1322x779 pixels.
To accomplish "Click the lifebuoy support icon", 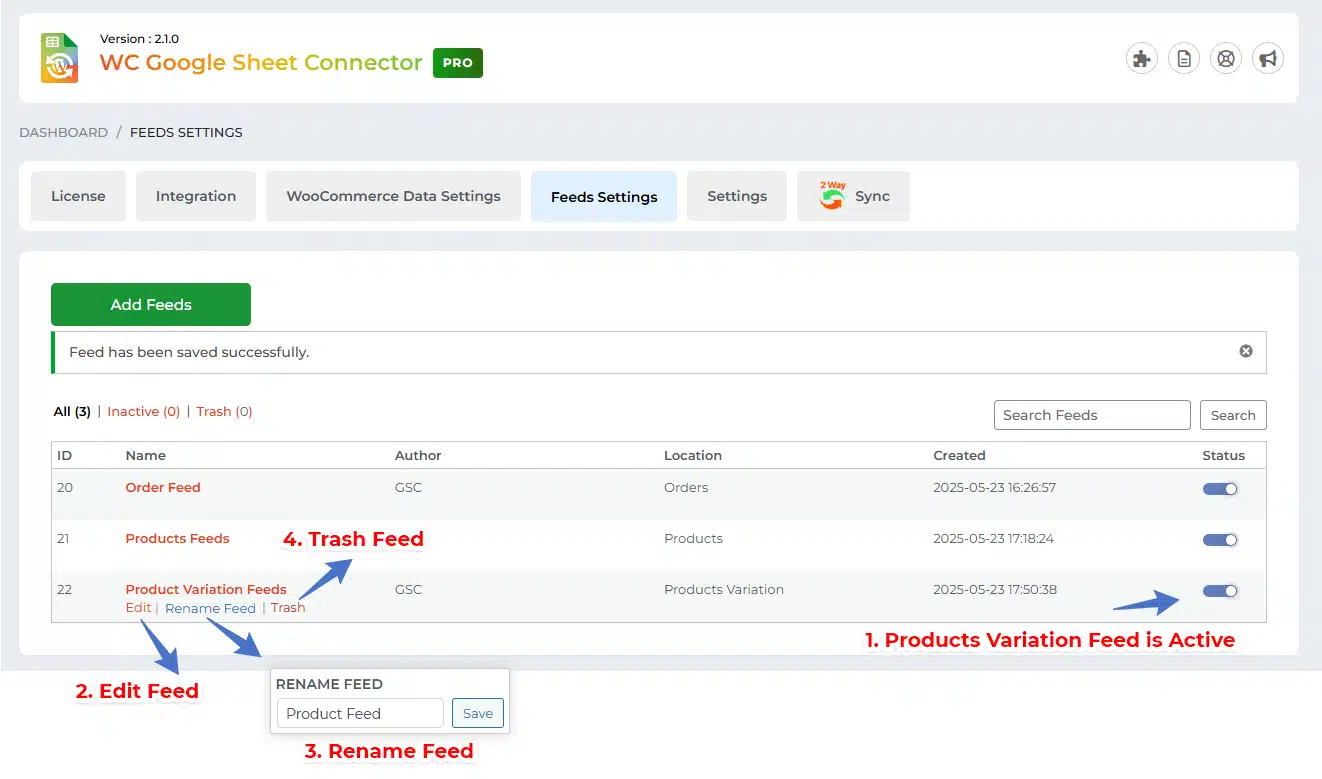I will click(1225, 59).
